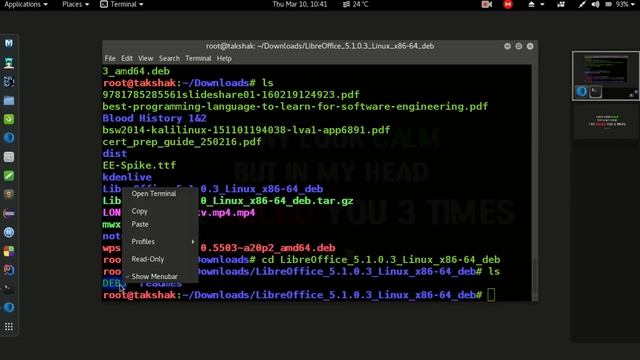Click the volume speaker icon in top bar
This screenshot has width=640, height=360.
tap(596, 4)
